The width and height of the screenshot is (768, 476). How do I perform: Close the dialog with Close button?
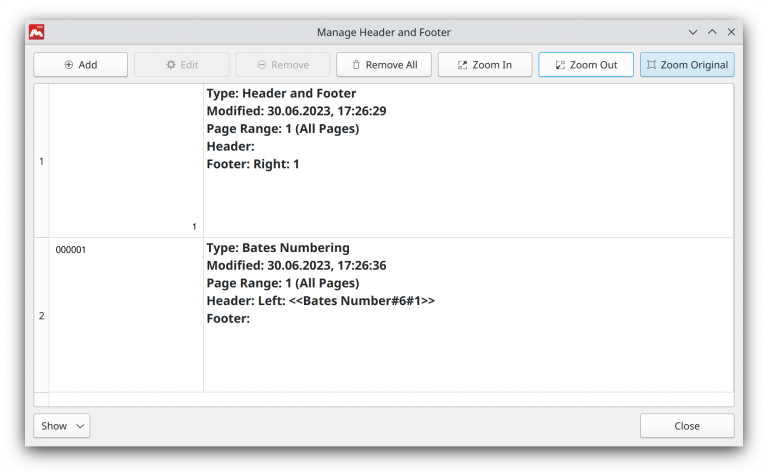(687, 426)
